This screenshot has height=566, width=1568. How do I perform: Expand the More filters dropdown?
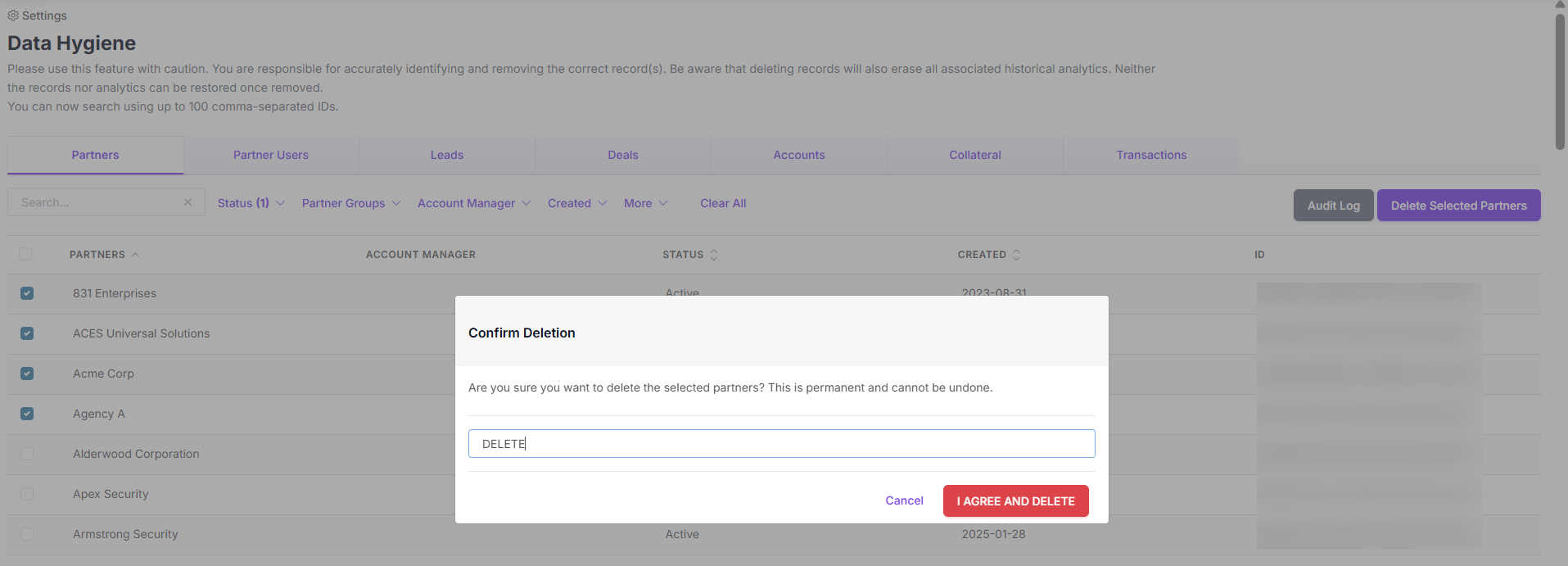[x=645, y=203]
